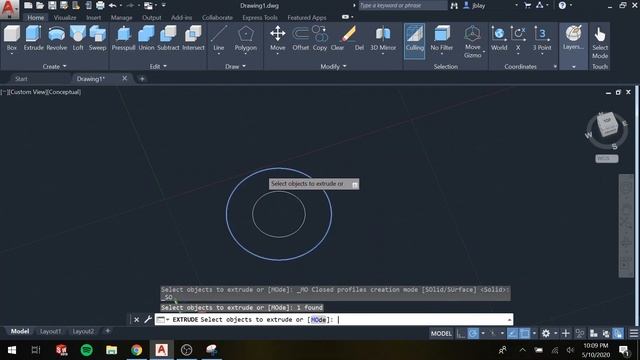Screen dimensions: 640x360
Task: Click the MOde option in command line
Action: [319, 320]
